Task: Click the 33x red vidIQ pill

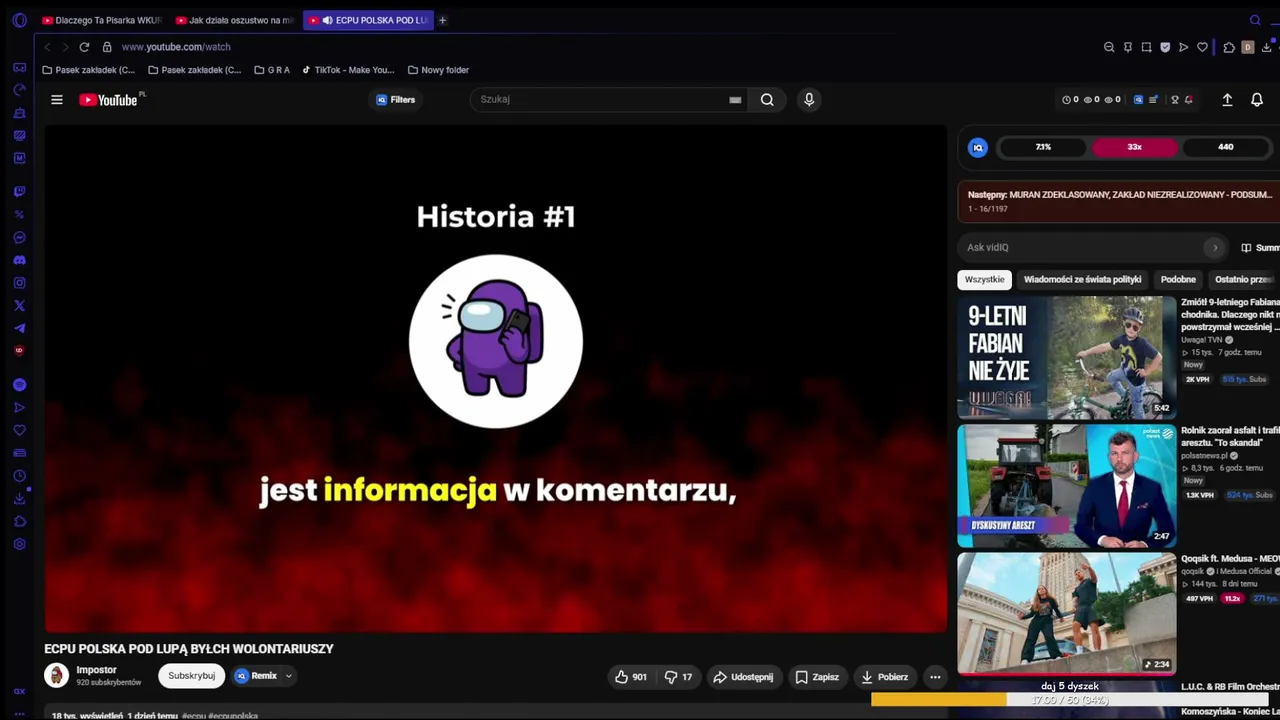Action: click(x=1134, y=147)
